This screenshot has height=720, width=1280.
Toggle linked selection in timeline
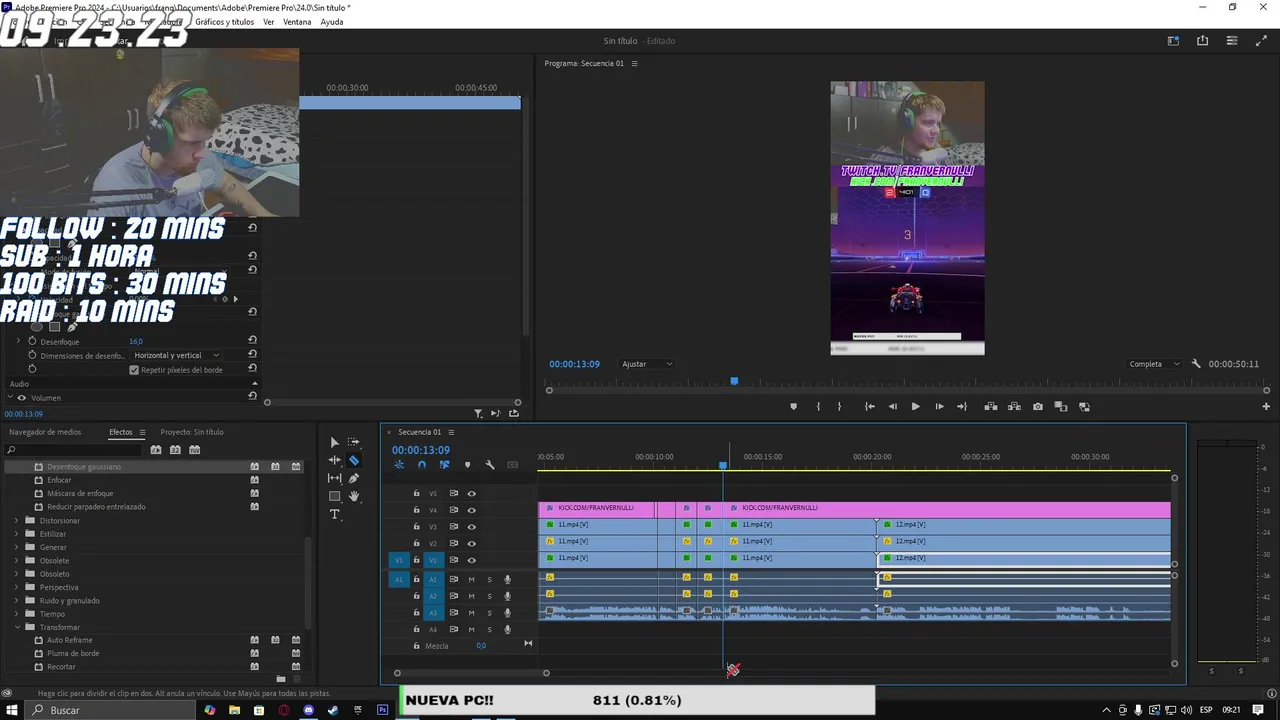click(x=444, y=465)
